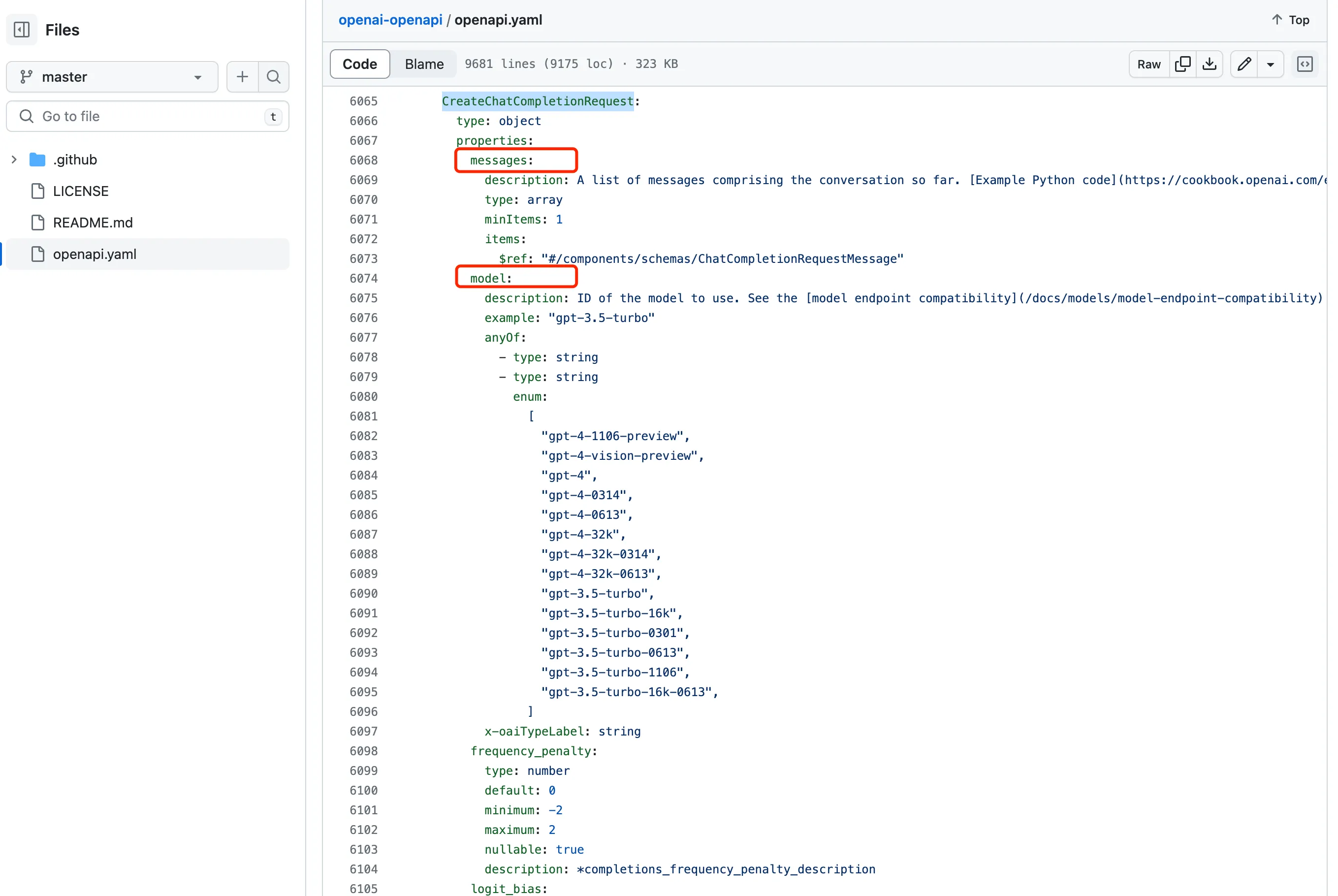The height and width of the screenshot is (896, 1338).
Task: Focus the Go to file field
Action: click(x=147, y=117)
